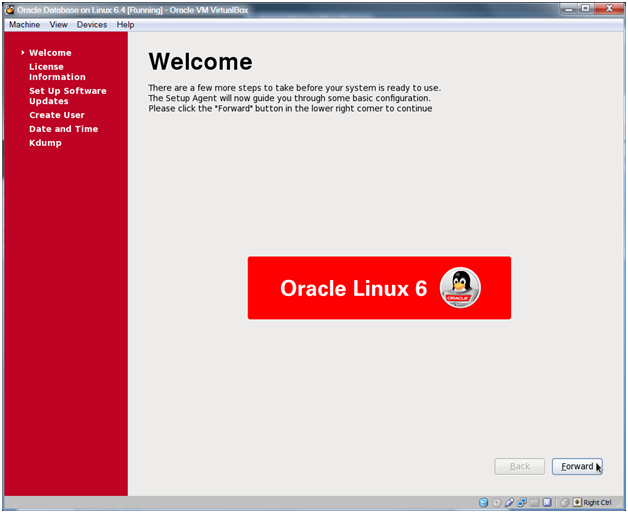Open the Devices menu

(x=92, y=24)
